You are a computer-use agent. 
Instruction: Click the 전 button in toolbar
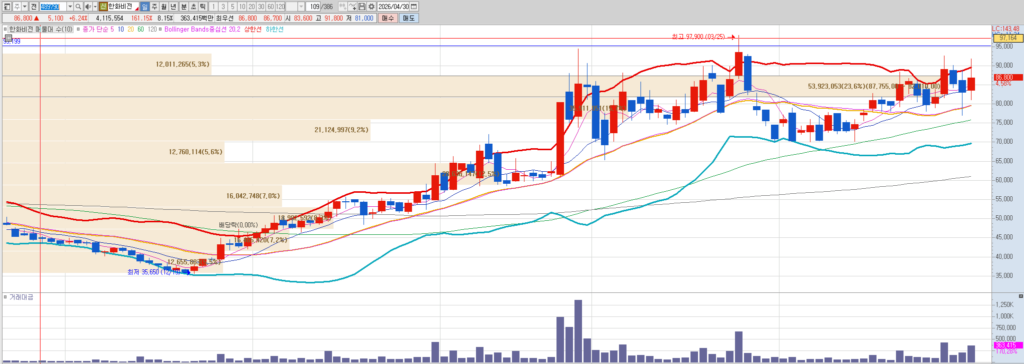tap(33, 6)
